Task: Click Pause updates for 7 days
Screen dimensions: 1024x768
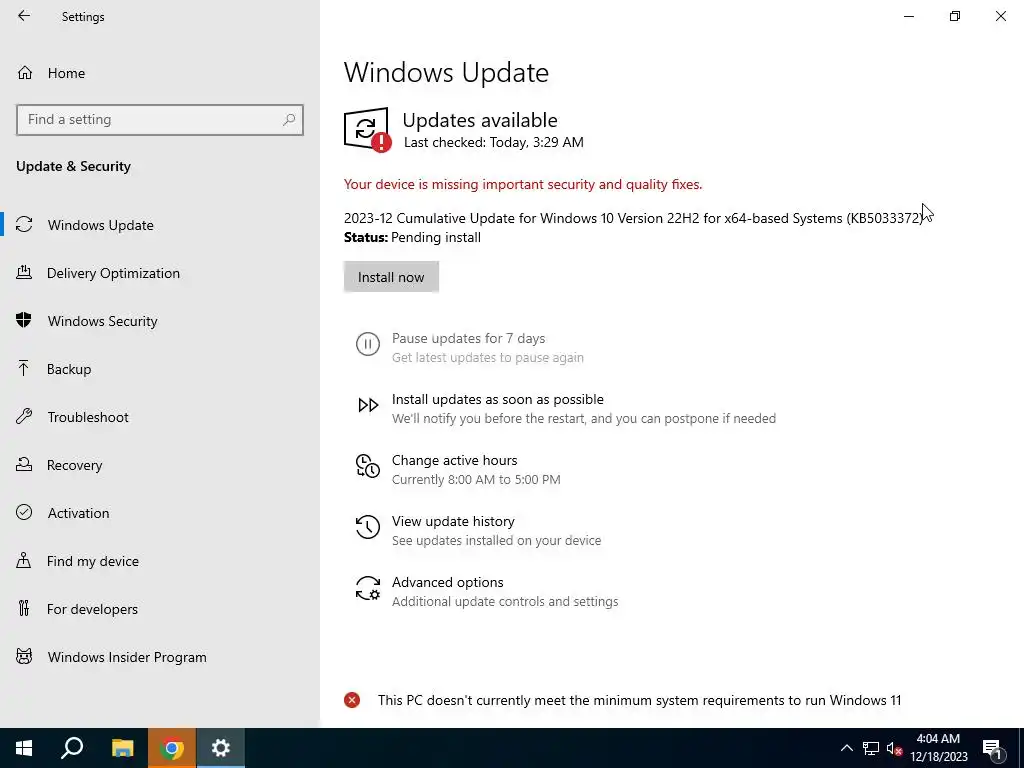Action: pyautogui.click(x=468, y=338)
